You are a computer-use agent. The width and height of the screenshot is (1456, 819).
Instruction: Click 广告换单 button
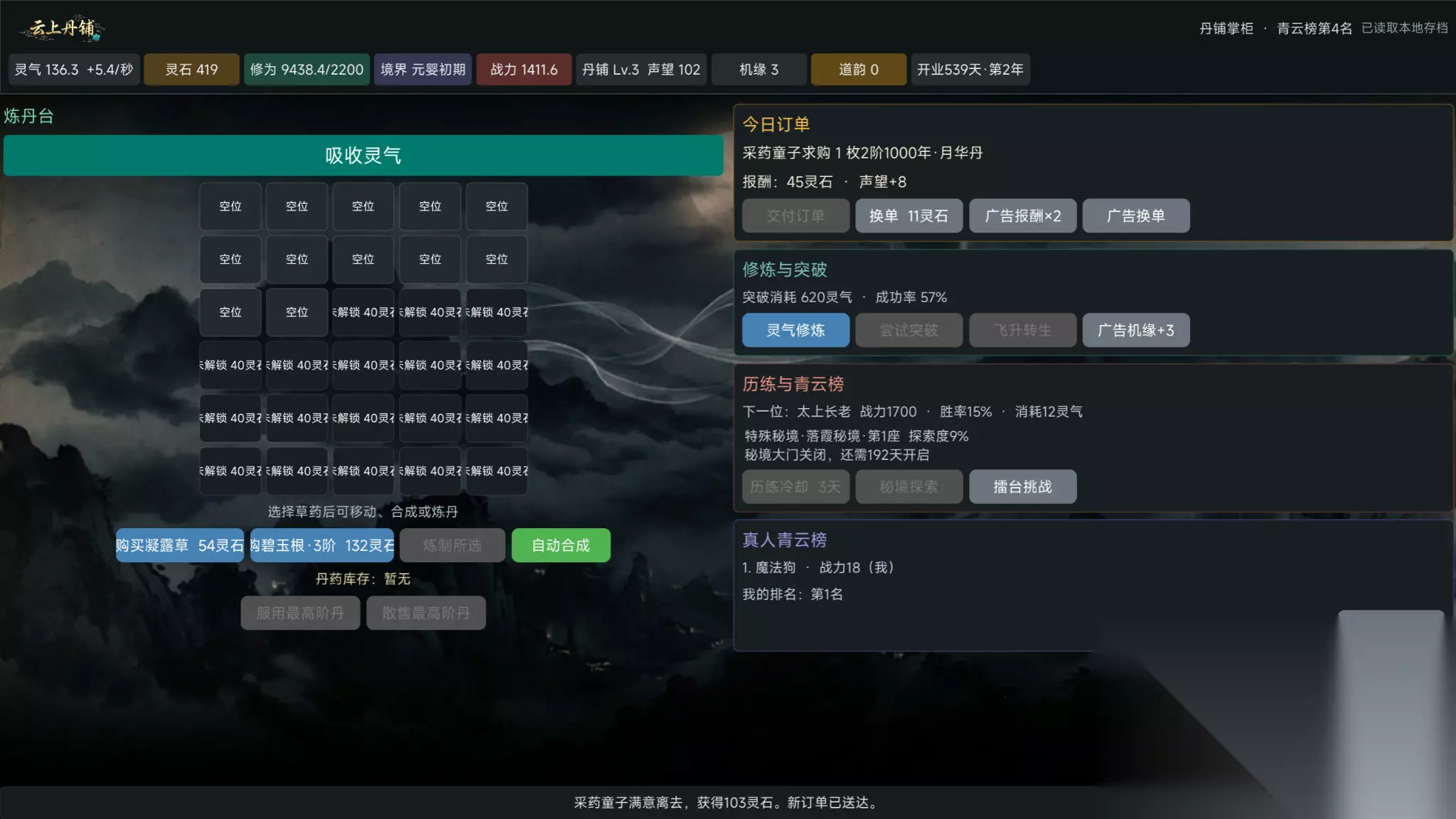(x=1136, y=215)
